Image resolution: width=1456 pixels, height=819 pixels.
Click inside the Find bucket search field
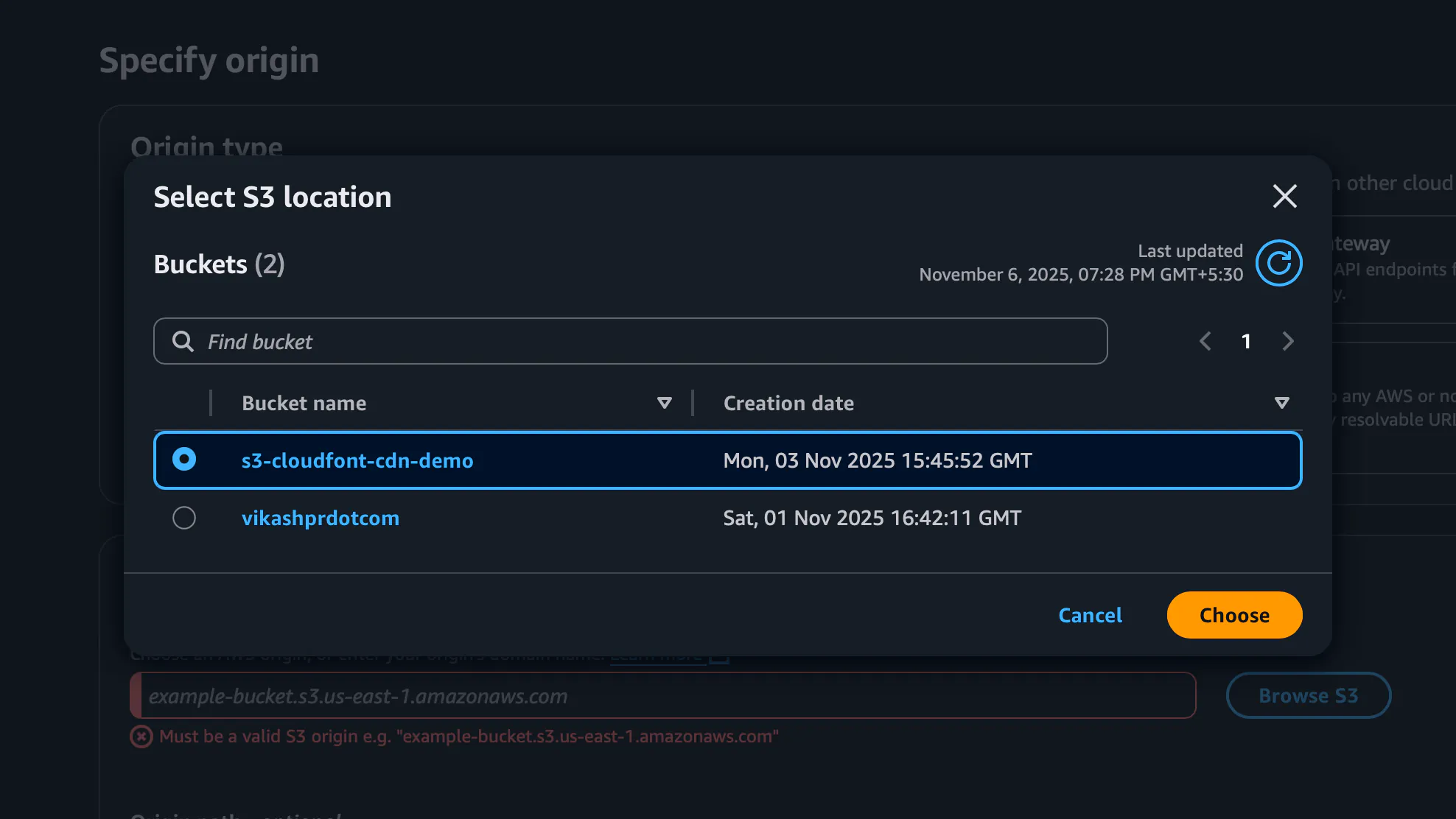(x=516, y=341)
